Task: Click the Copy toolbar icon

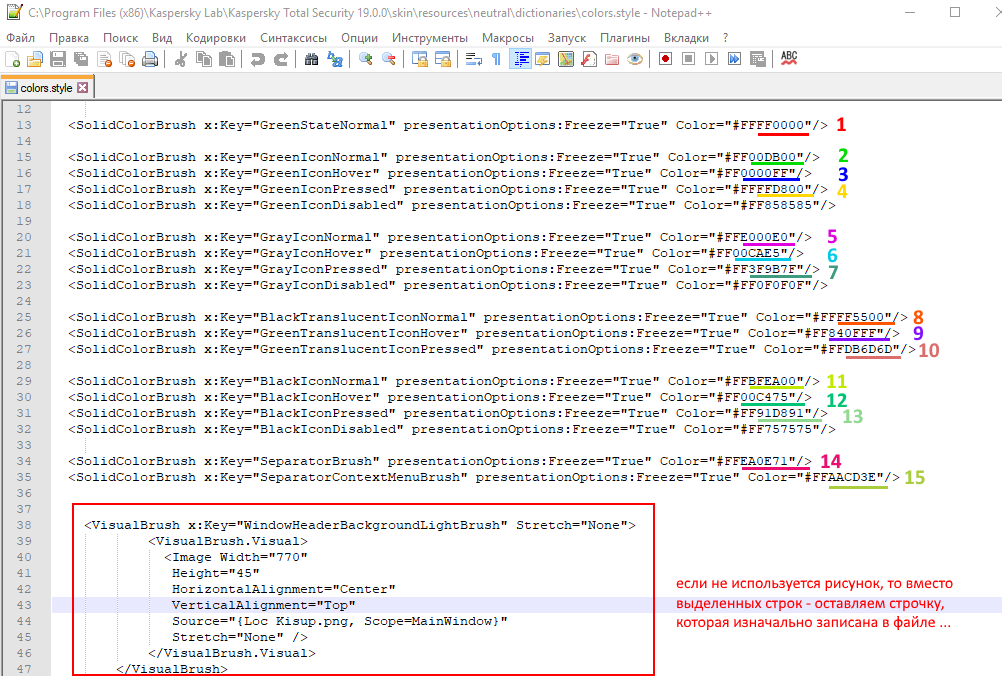Action: point(204,59)
